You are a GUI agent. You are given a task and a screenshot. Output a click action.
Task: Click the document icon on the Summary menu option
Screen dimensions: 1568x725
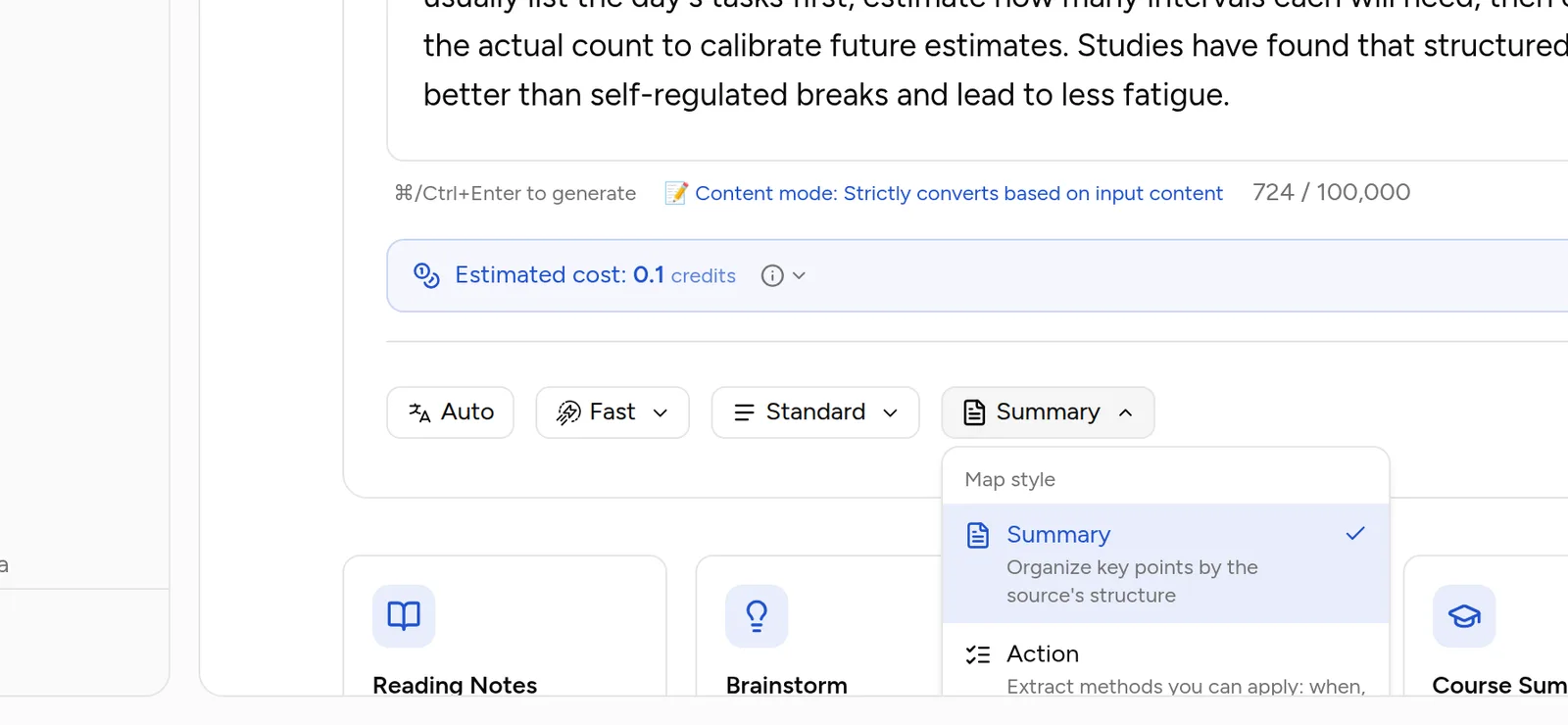pyautogui.click(x=978, y=535)
